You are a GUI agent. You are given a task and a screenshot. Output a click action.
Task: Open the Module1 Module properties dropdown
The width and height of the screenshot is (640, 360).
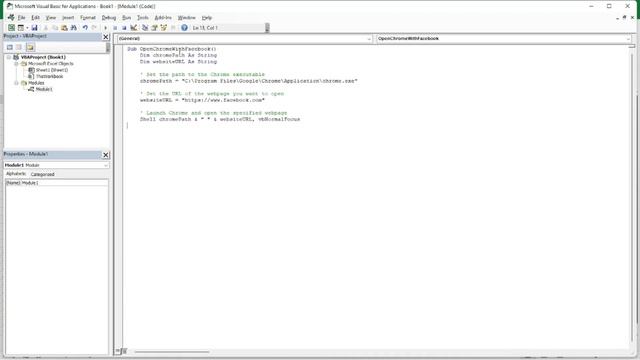click(x=56, y=165)
